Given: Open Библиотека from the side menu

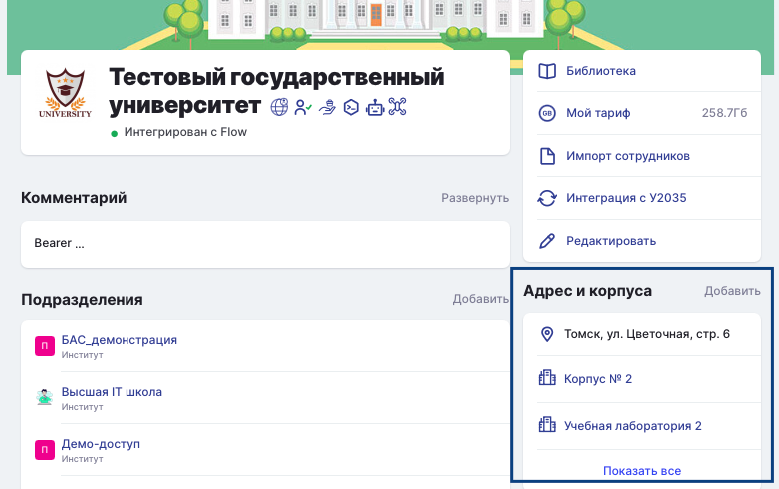Looking at the screenshot, I should point(600,71).
